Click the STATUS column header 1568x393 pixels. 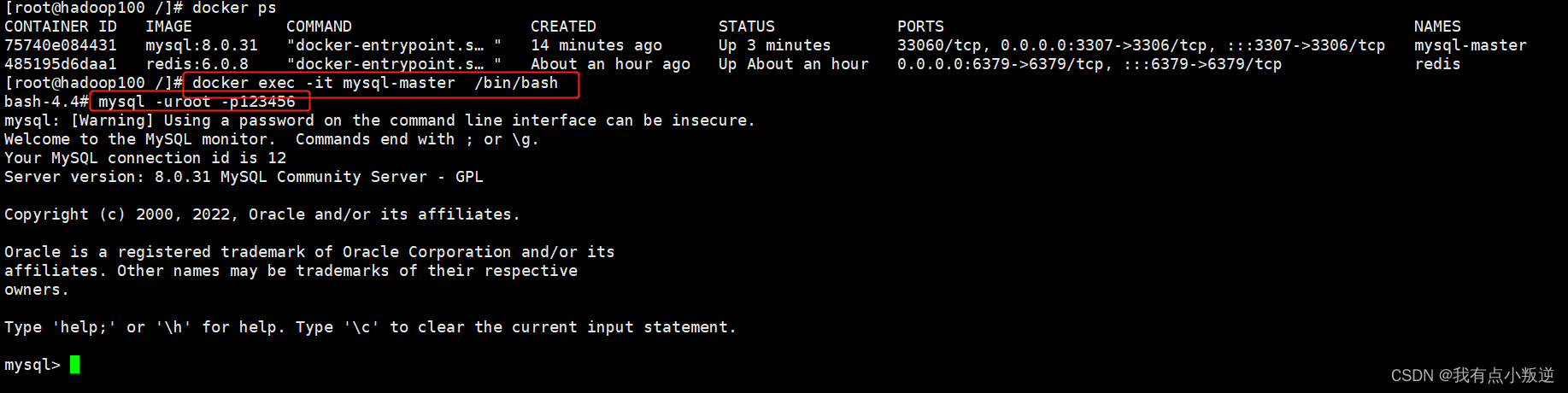click(x=747, y=26)
